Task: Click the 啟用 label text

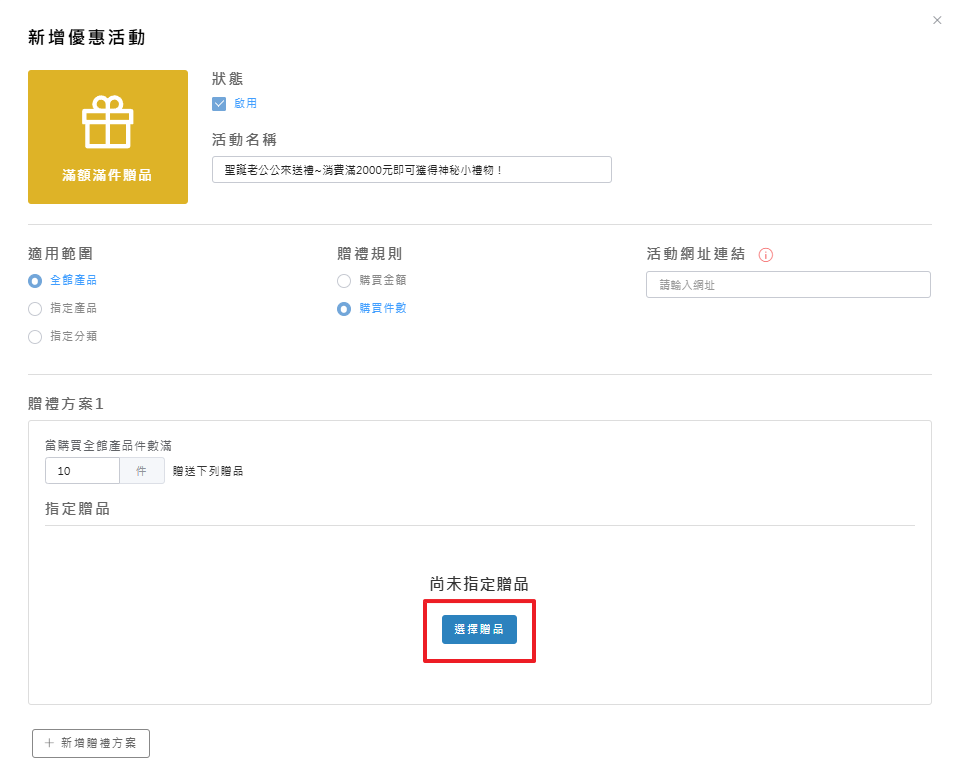Action: click(245, 103)
